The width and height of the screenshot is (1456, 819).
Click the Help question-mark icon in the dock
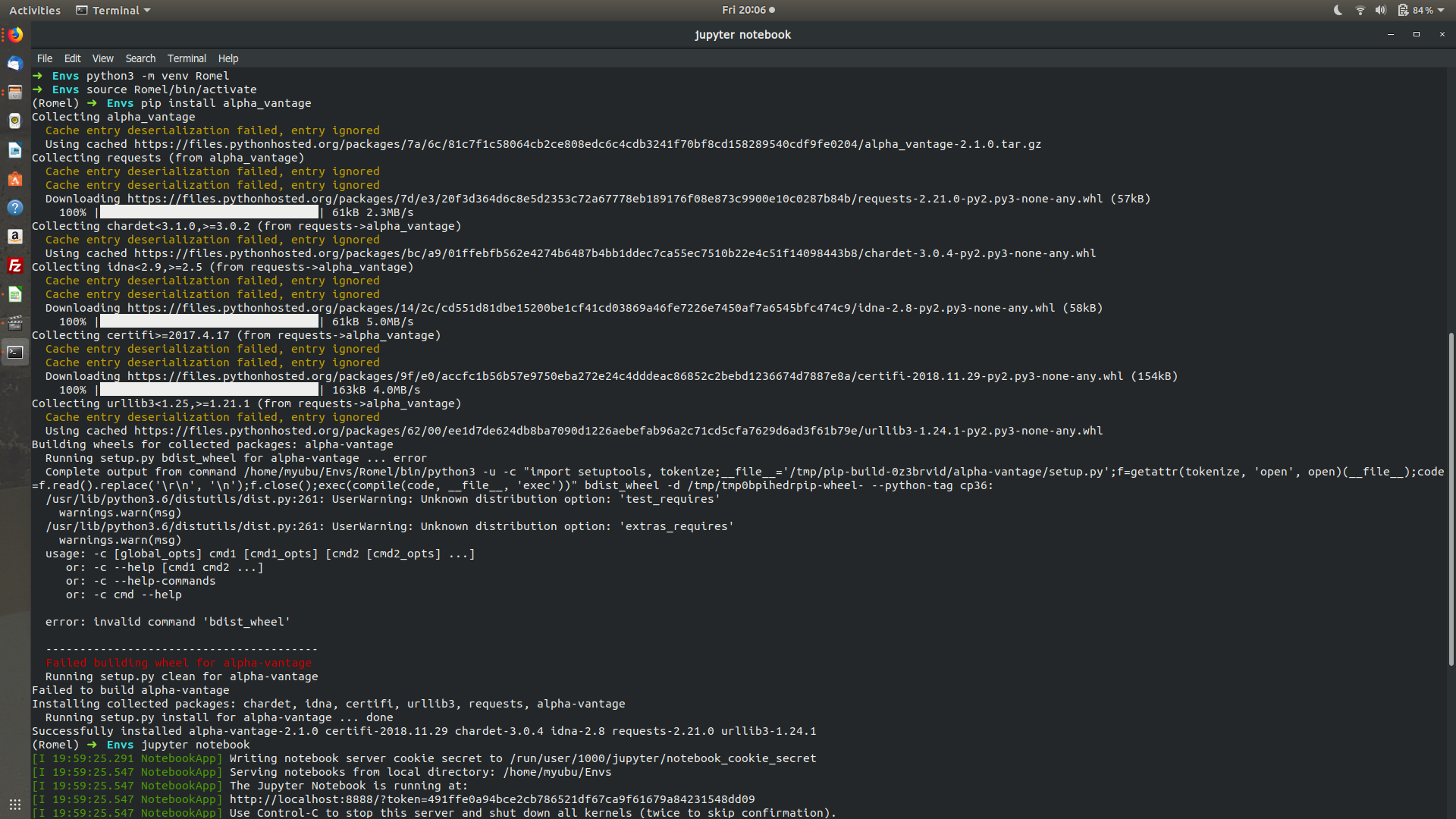point(14,207)
